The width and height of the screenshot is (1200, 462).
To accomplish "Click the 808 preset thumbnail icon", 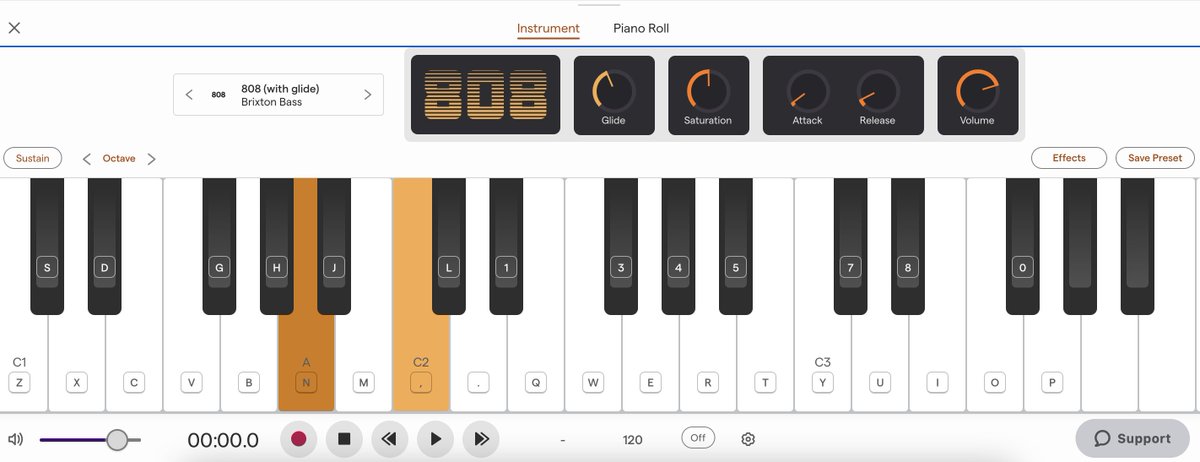I will (218, 95).
